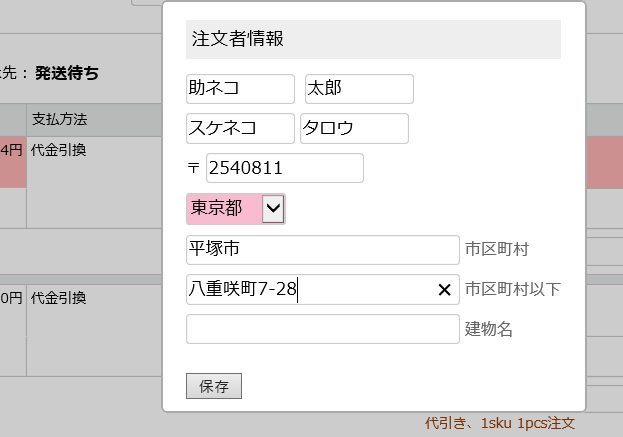Clear the address field with the X icon
This screenshot has height=437, width=623.
pyautogui.click(x=445, y=290)
